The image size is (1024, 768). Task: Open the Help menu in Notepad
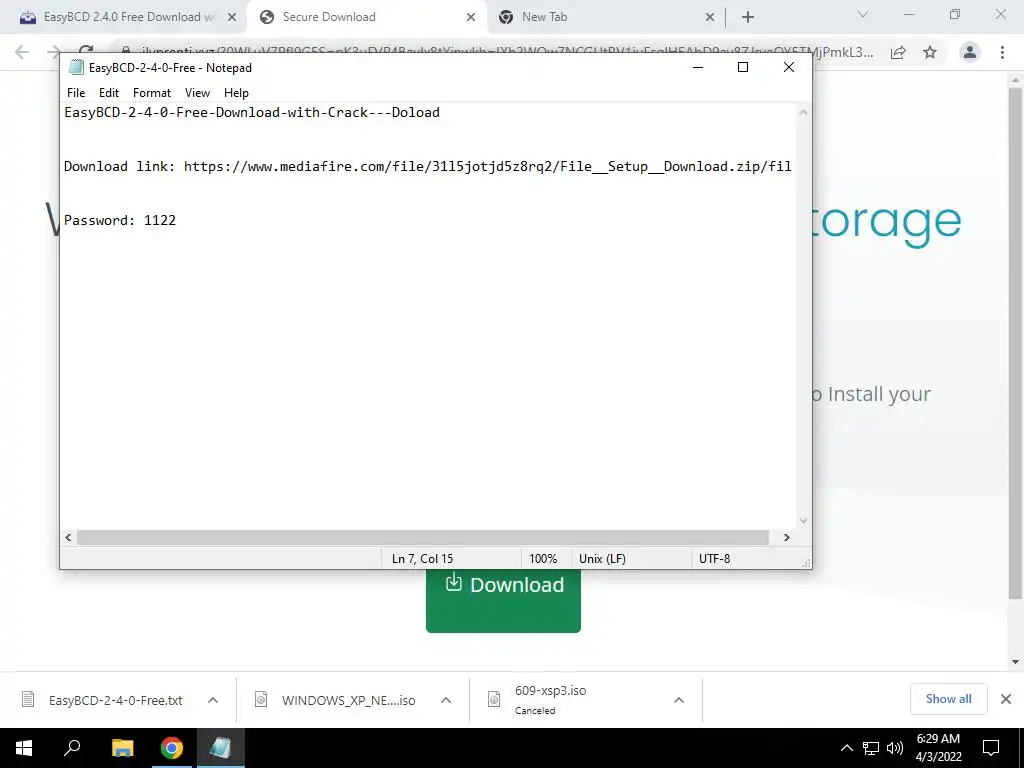(x=236, y=93)
